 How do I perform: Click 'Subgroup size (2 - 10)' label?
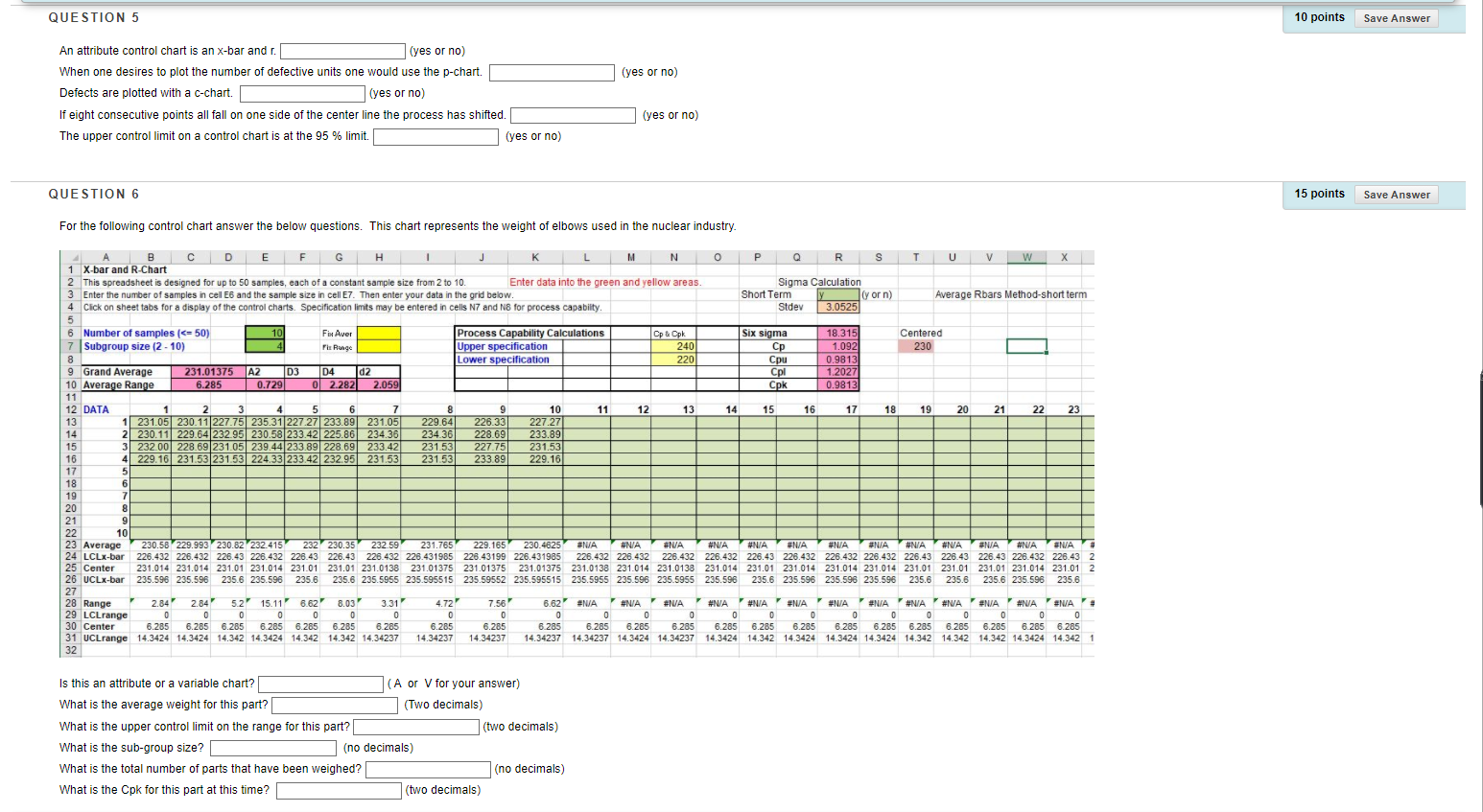point(134,346)
